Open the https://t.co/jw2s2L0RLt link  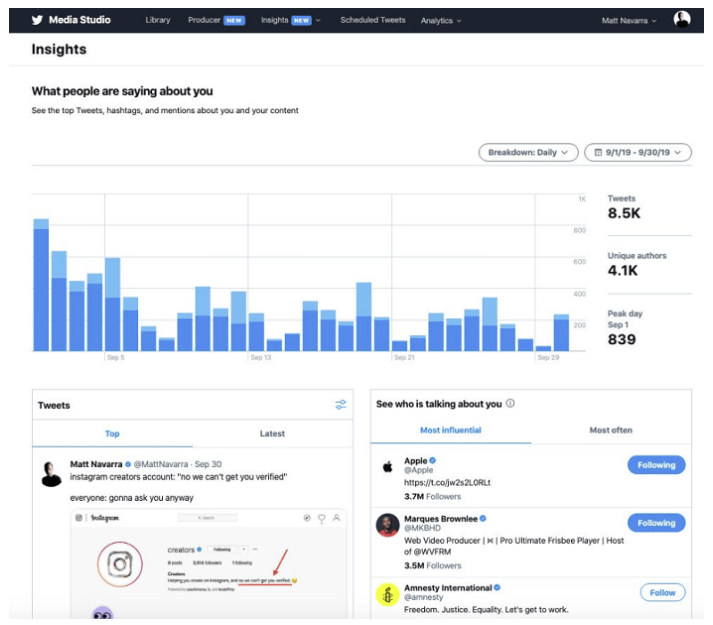447,482
